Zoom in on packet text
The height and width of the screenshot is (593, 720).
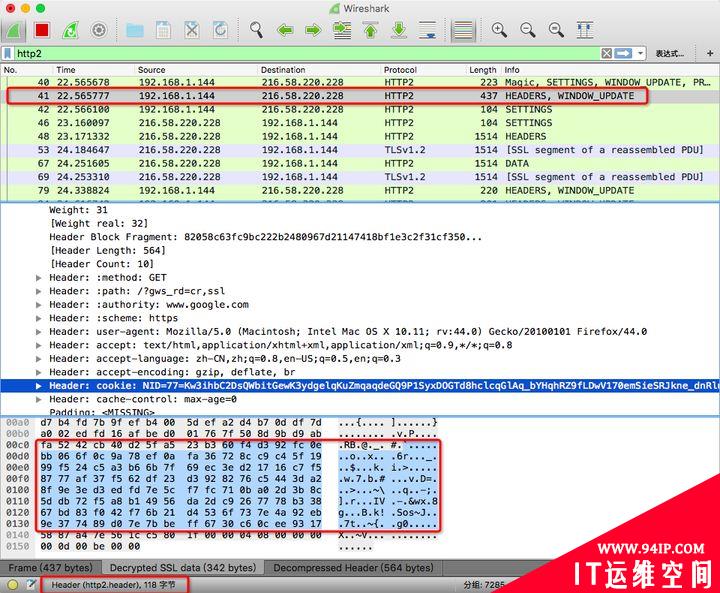click(499, 30)
